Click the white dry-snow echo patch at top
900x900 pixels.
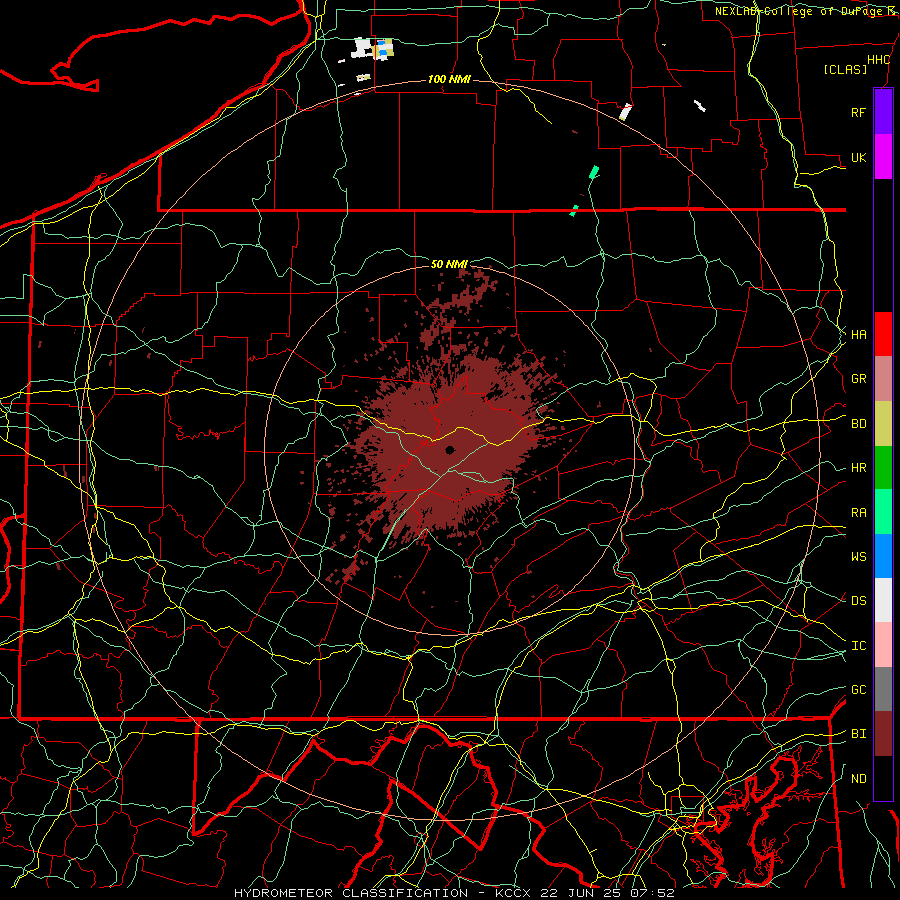point(363,48)
